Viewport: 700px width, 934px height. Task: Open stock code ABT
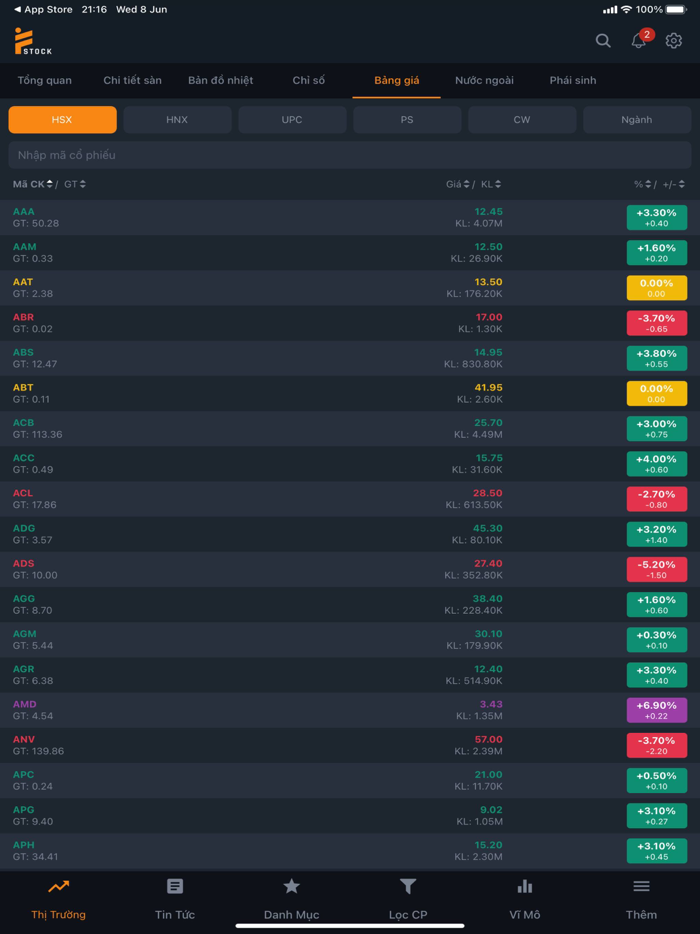coord(23,387)
